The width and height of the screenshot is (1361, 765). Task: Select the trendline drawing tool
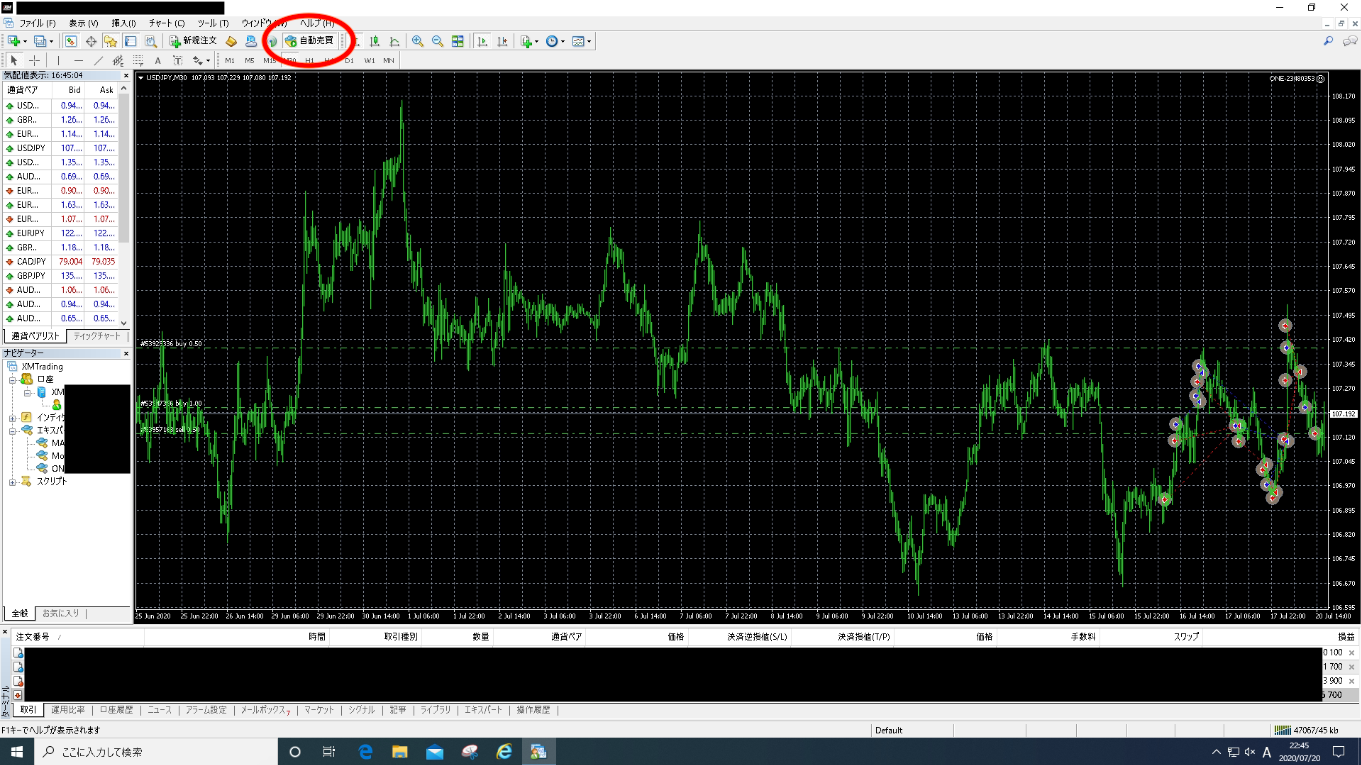tap(98, 60)
